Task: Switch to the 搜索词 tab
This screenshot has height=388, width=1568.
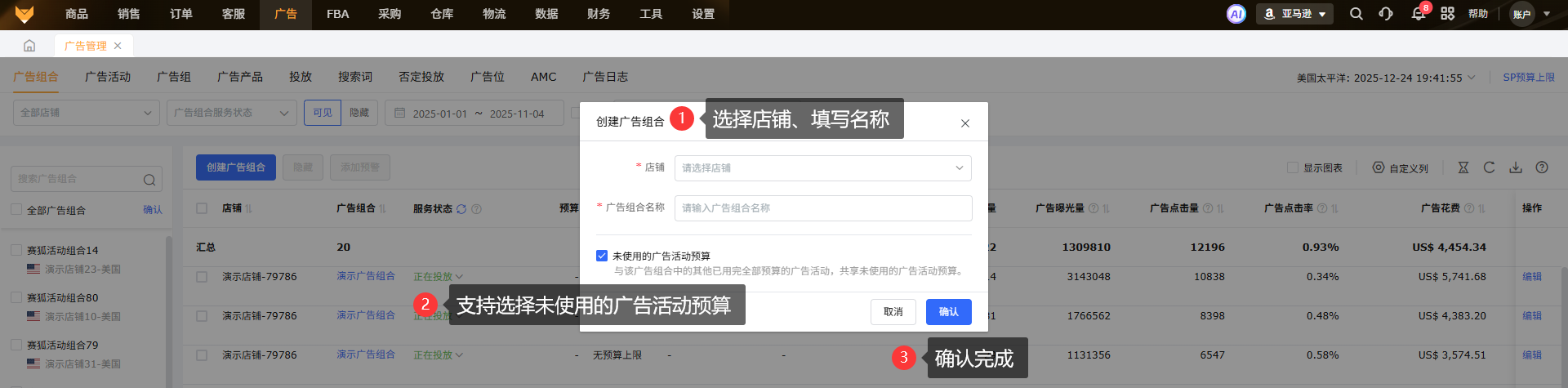Action: pyautogui.click(x=355, y=77)
